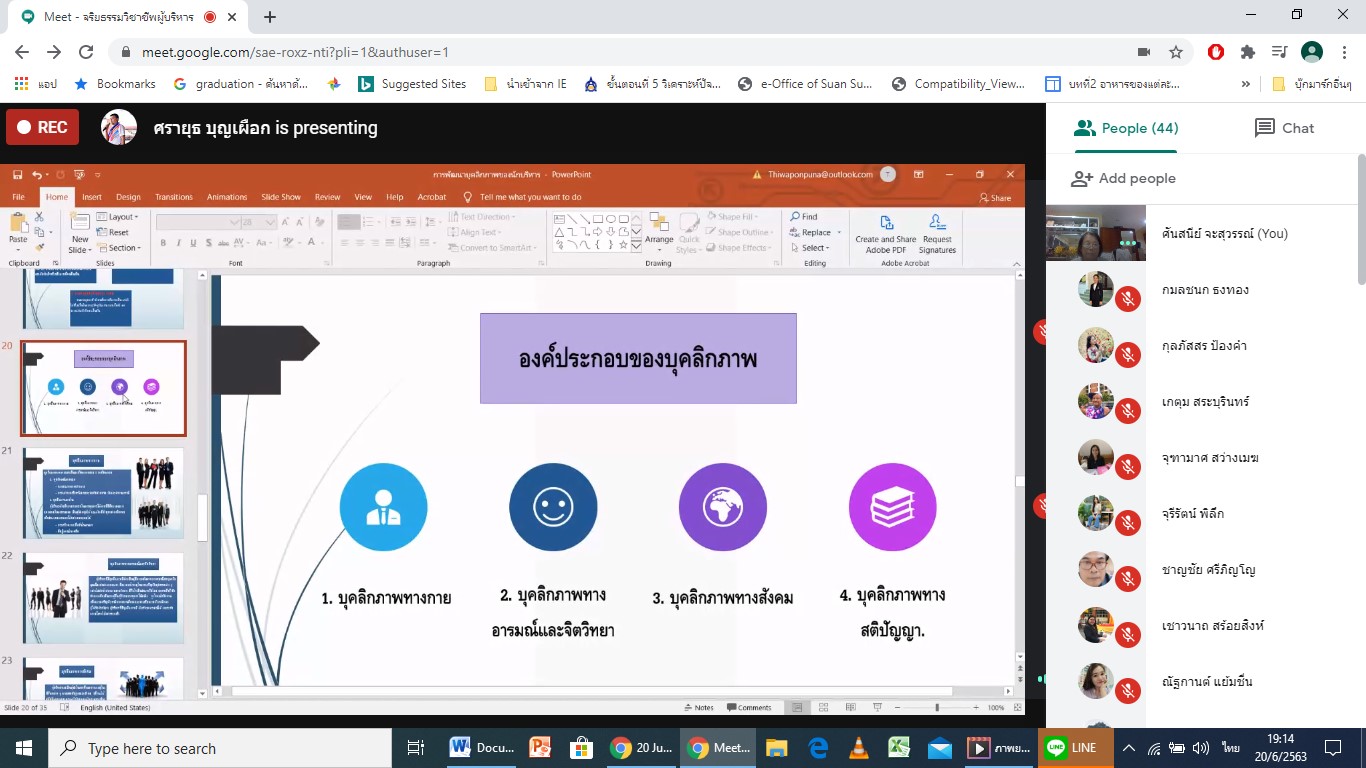
Task: Click the Arrange button
Action: (659, 230)
